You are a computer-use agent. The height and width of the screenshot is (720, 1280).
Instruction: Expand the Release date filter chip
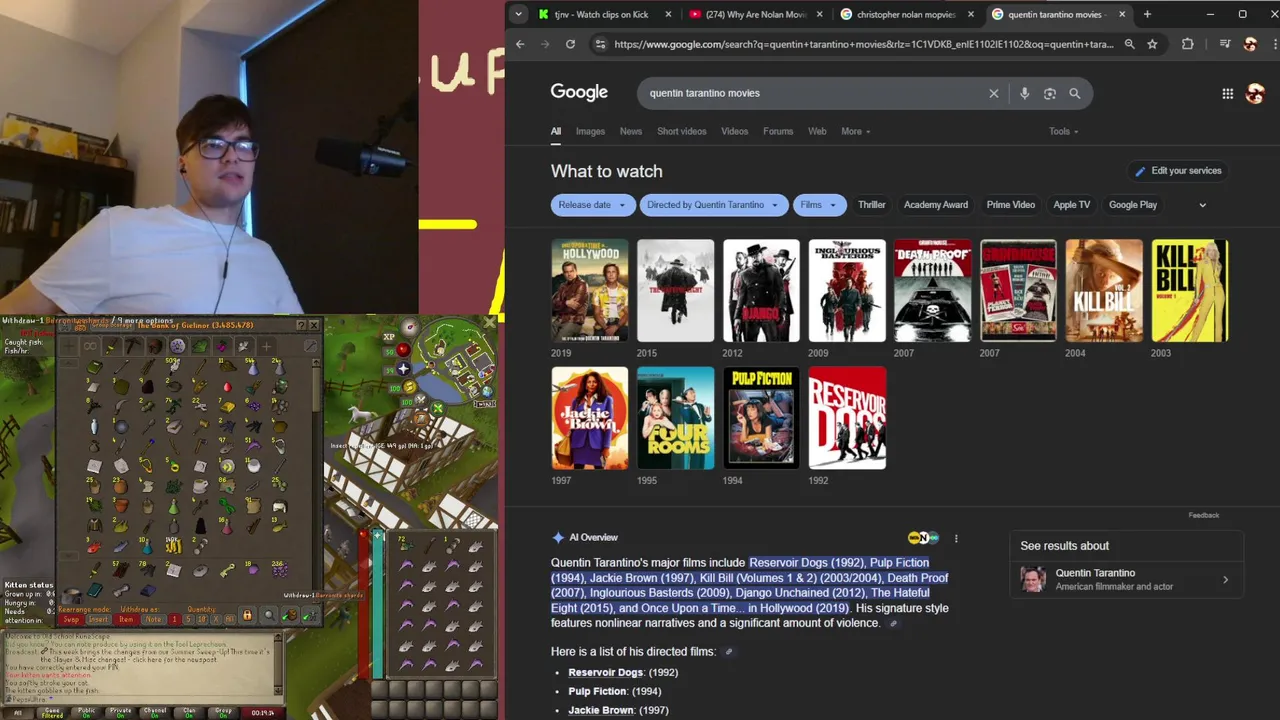tap(592, 205)
